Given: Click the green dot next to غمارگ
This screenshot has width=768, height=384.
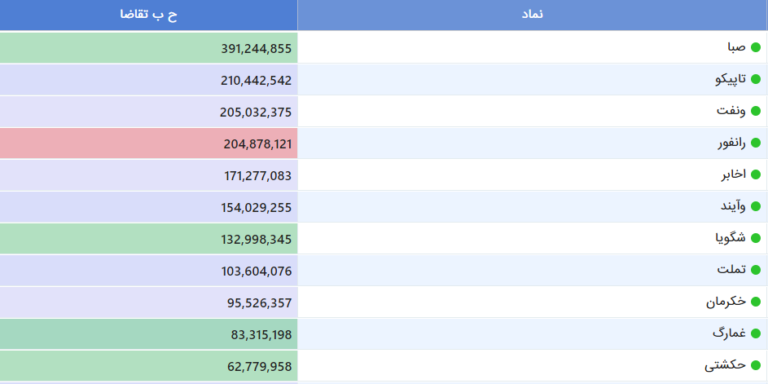Looking at the screenshot, I should tap(756, 334).
